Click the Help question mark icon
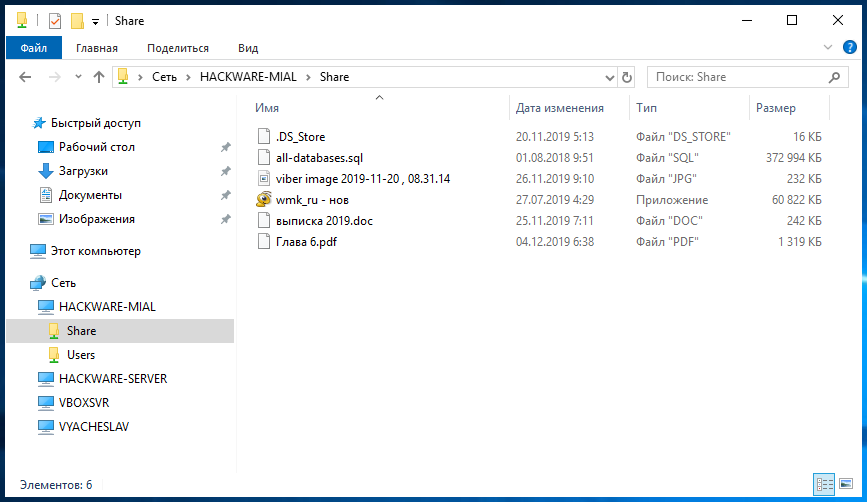Image resolution: width=867 pixels, height=502 pixels. pyautogui.click(x=848, y=47)
